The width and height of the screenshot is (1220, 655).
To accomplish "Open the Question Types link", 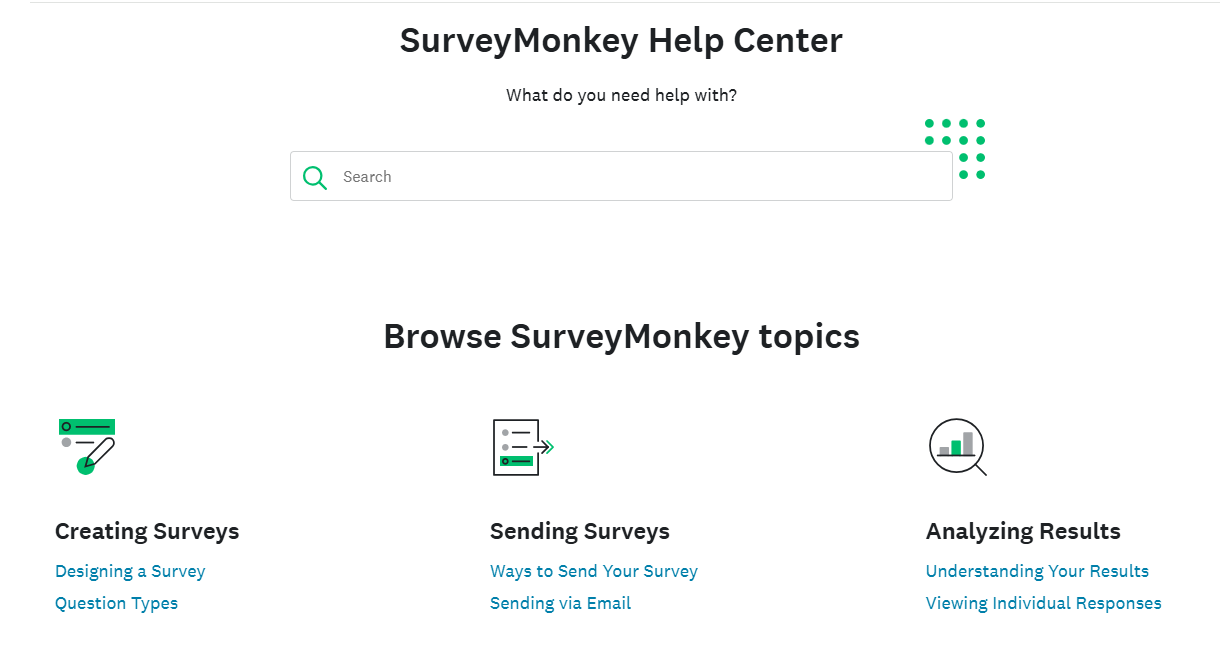I will pyautogui.click(x=116, y=604).
